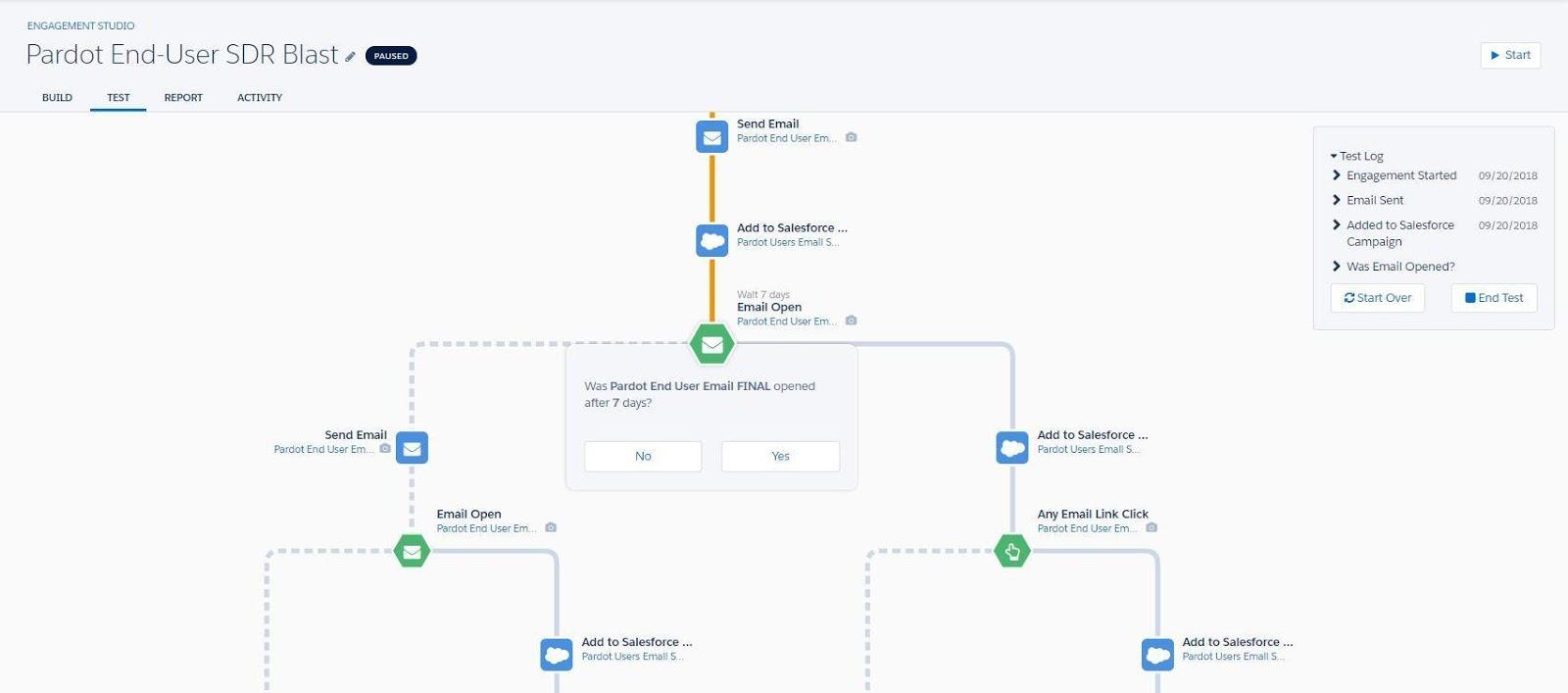The image size is (1568, 693).
Task: Click right-branch Add to Salesforce Campaign icon
Action: 1012,448
